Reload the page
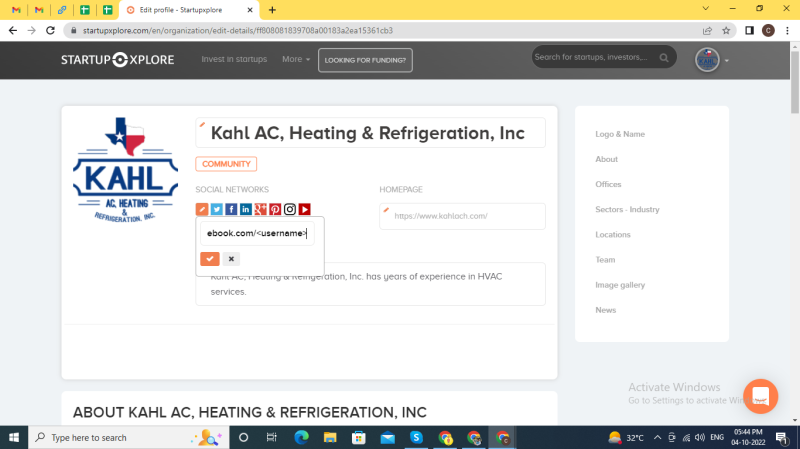Image resolution: width=800 pixels, height=449 pixels. [x=50, y=31]
